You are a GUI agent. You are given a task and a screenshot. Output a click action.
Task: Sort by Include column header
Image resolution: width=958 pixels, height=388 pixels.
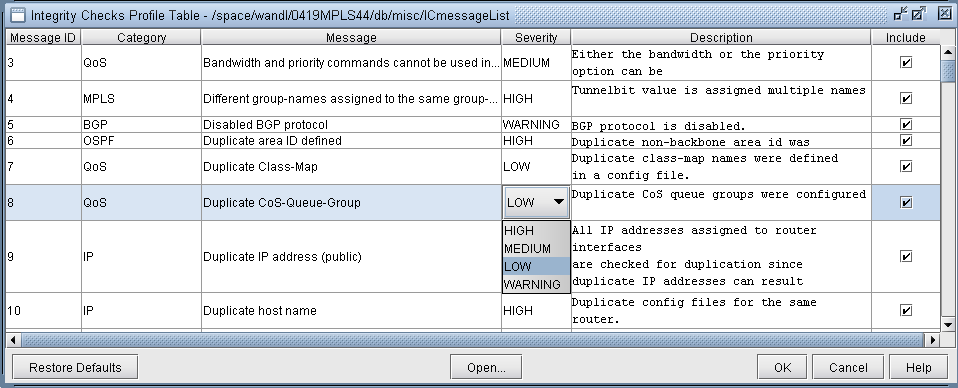pos(905,37)
